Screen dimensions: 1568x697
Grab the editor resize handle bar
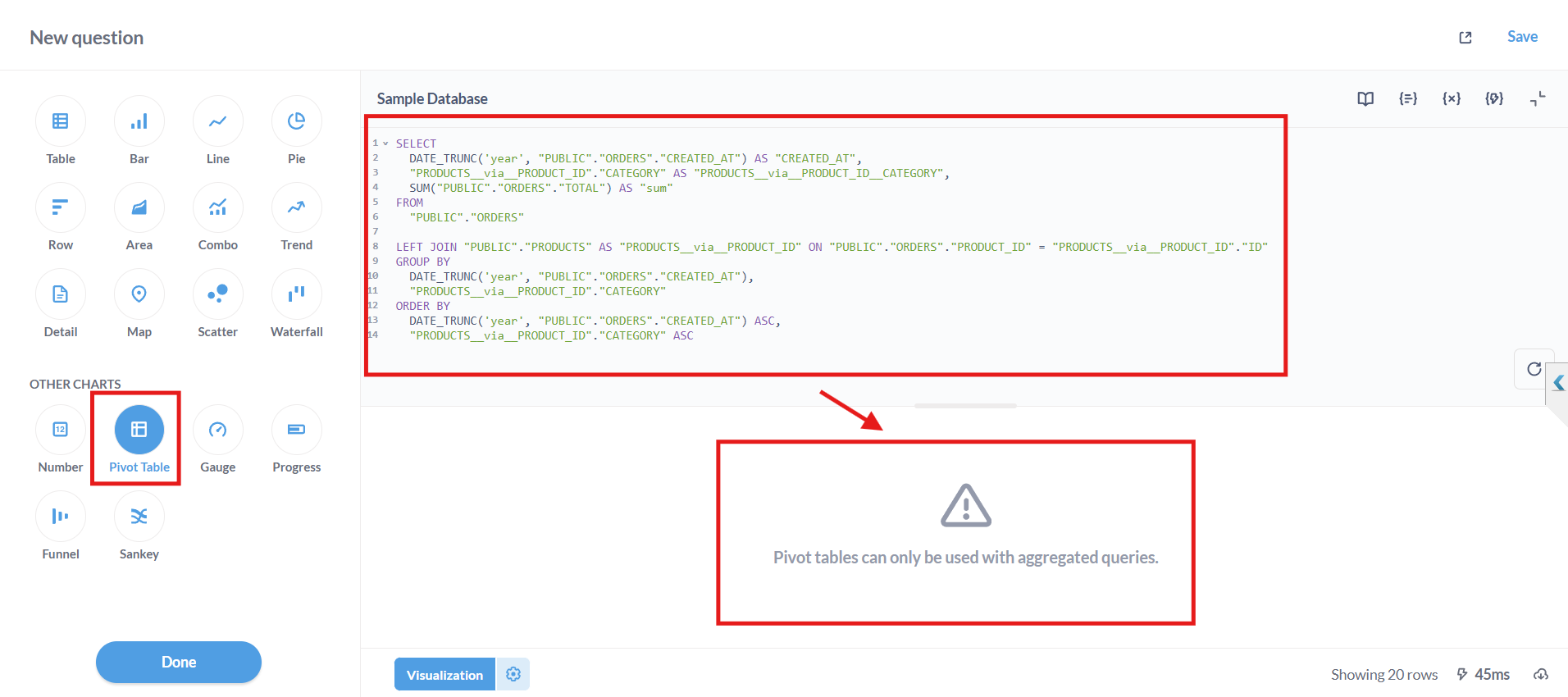tap(965, 406)
